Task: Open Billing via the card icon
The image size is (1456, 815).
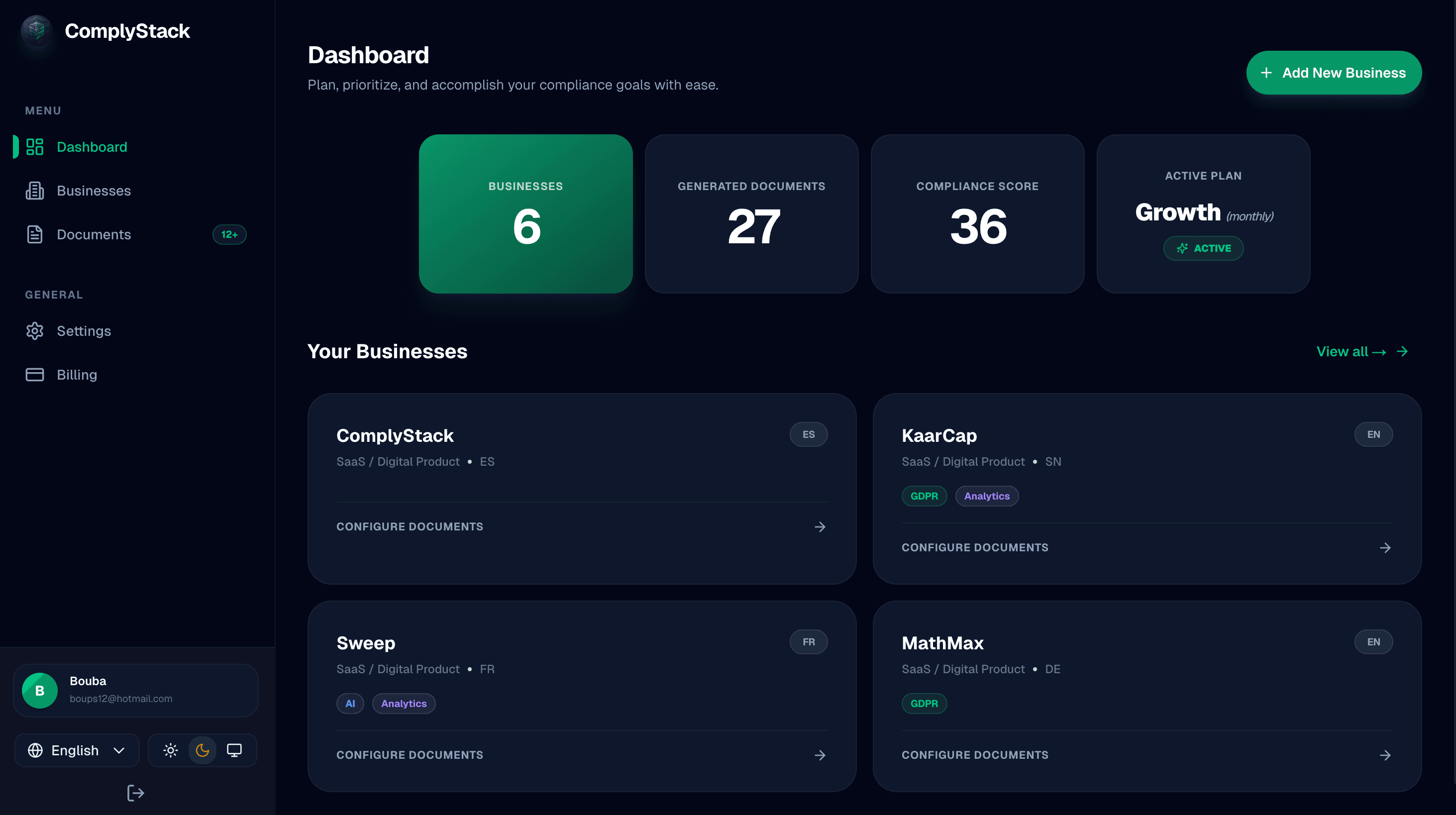Action: (34, 374)
